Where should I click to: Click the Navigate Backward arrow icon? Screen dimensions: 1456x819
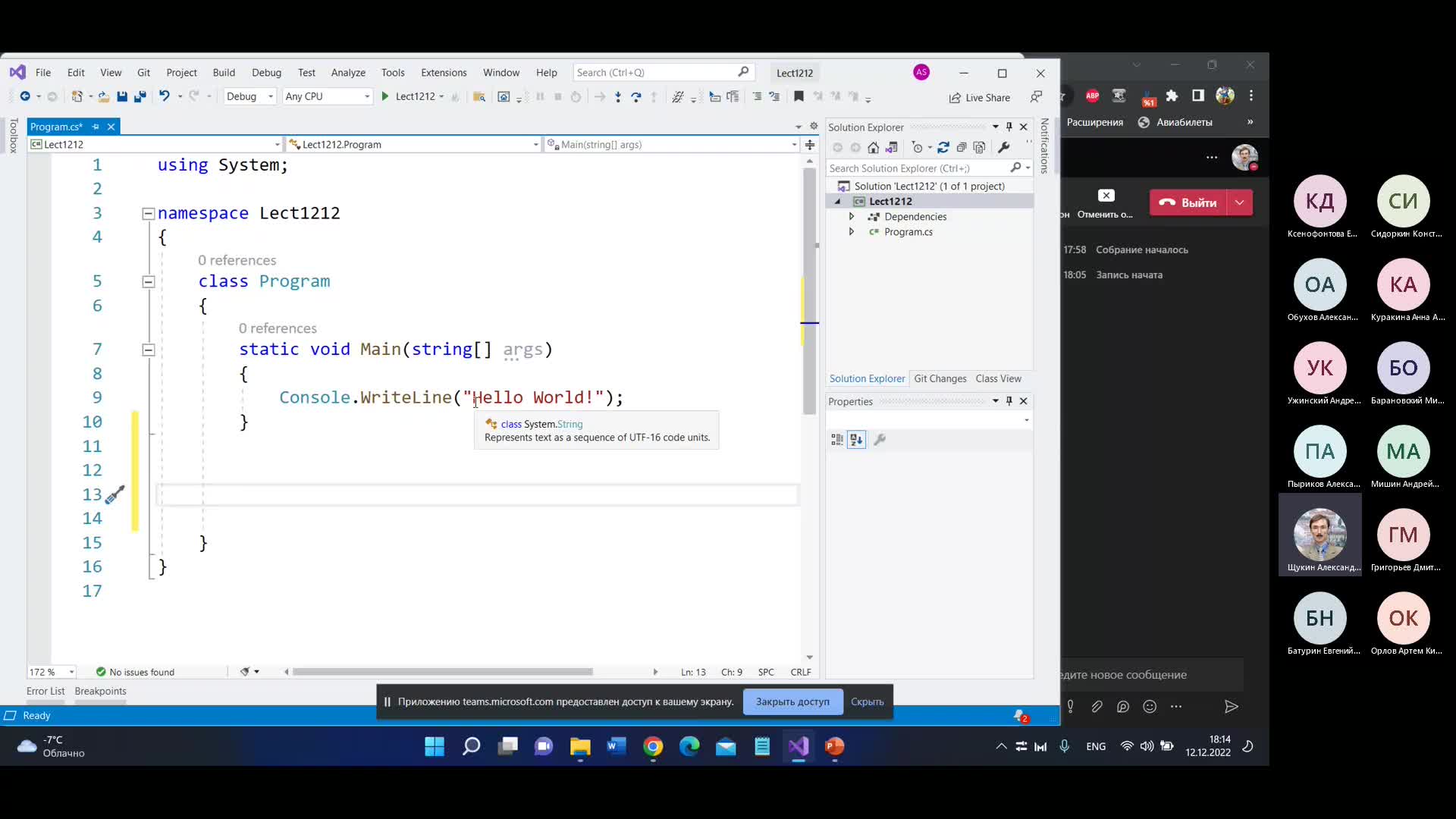click(x=25, y=96)
